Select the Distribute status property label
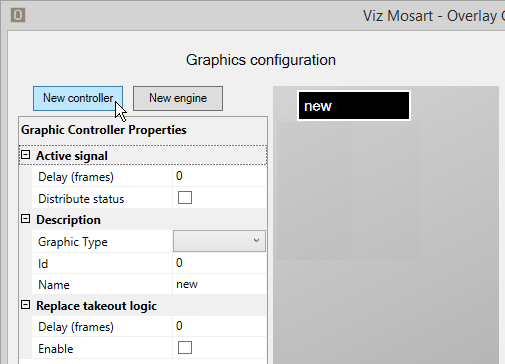 pos(81,199)
